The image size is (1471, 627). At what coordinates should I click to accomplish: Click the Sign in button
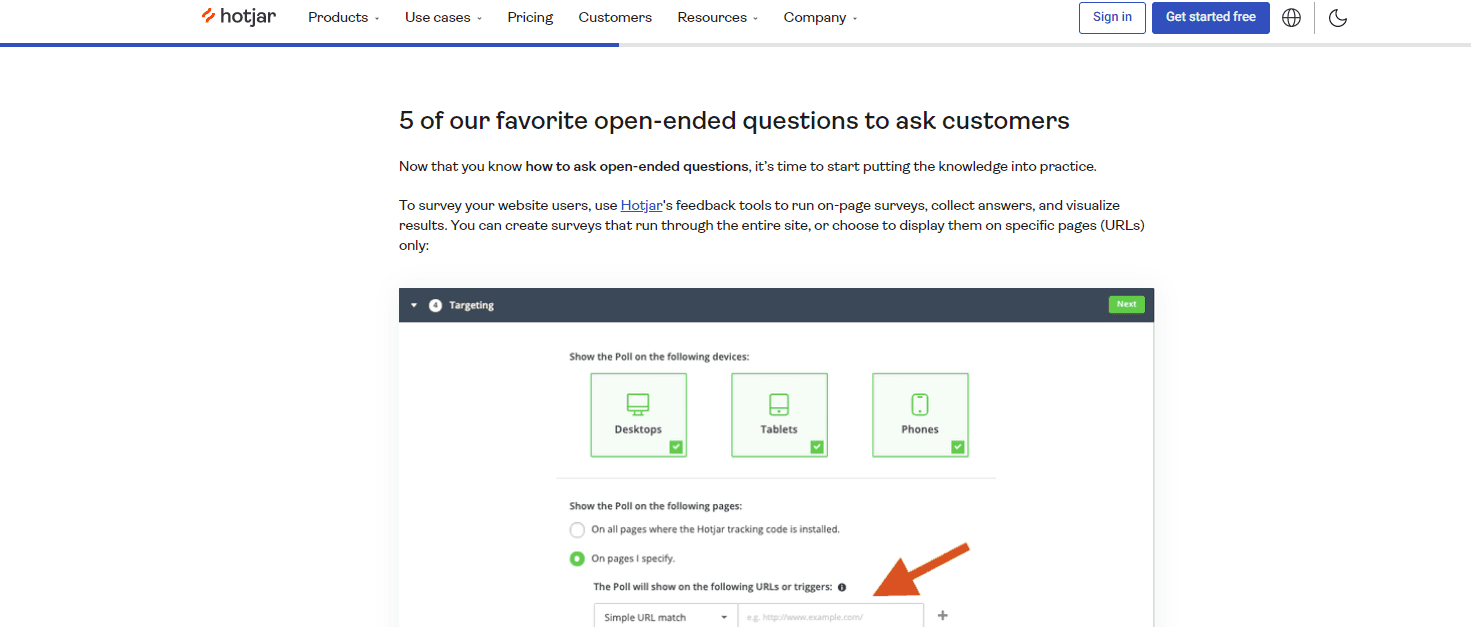coord(1112,18)
